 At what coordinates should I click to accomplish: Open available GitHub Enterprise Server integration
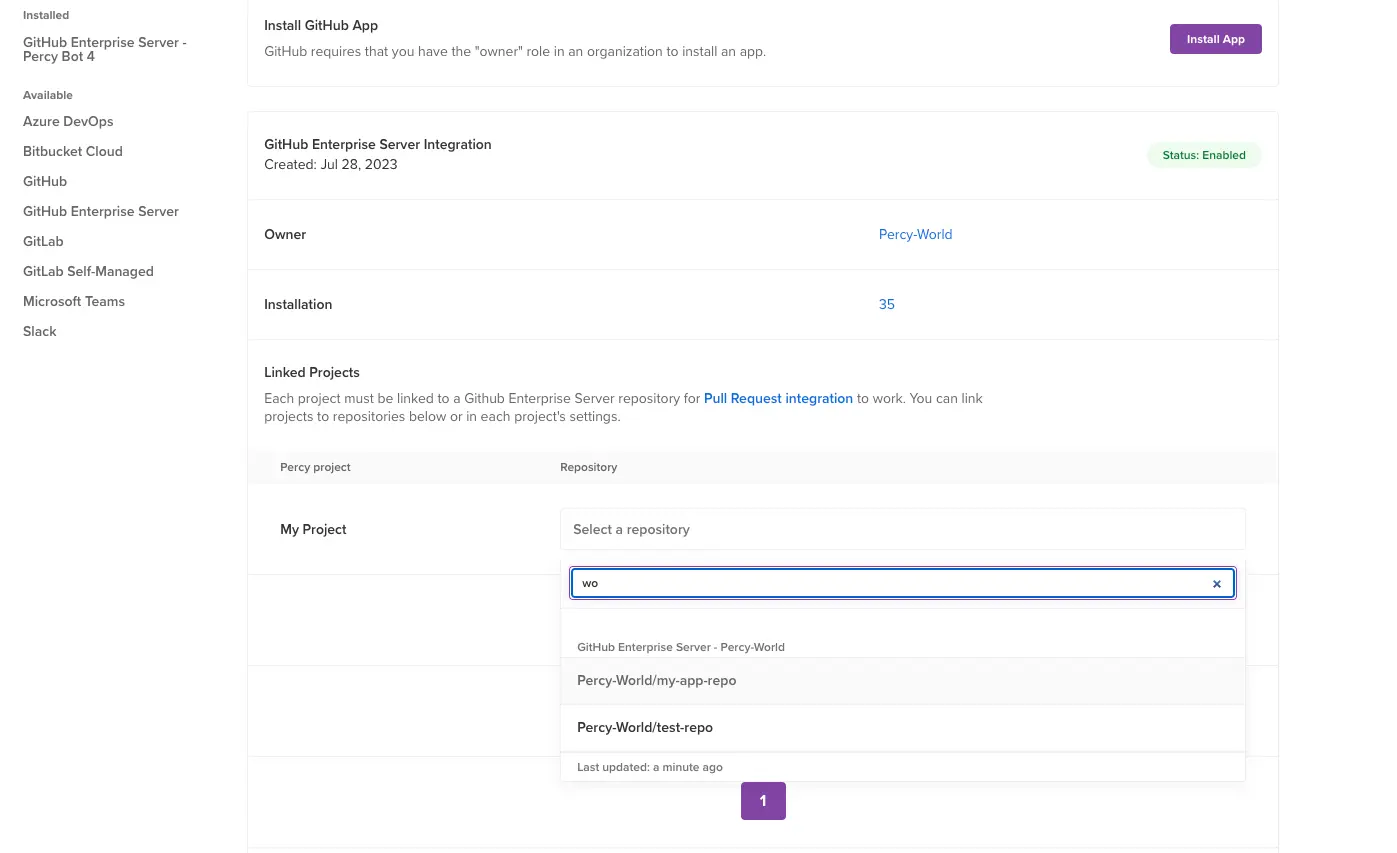(101, 212)
